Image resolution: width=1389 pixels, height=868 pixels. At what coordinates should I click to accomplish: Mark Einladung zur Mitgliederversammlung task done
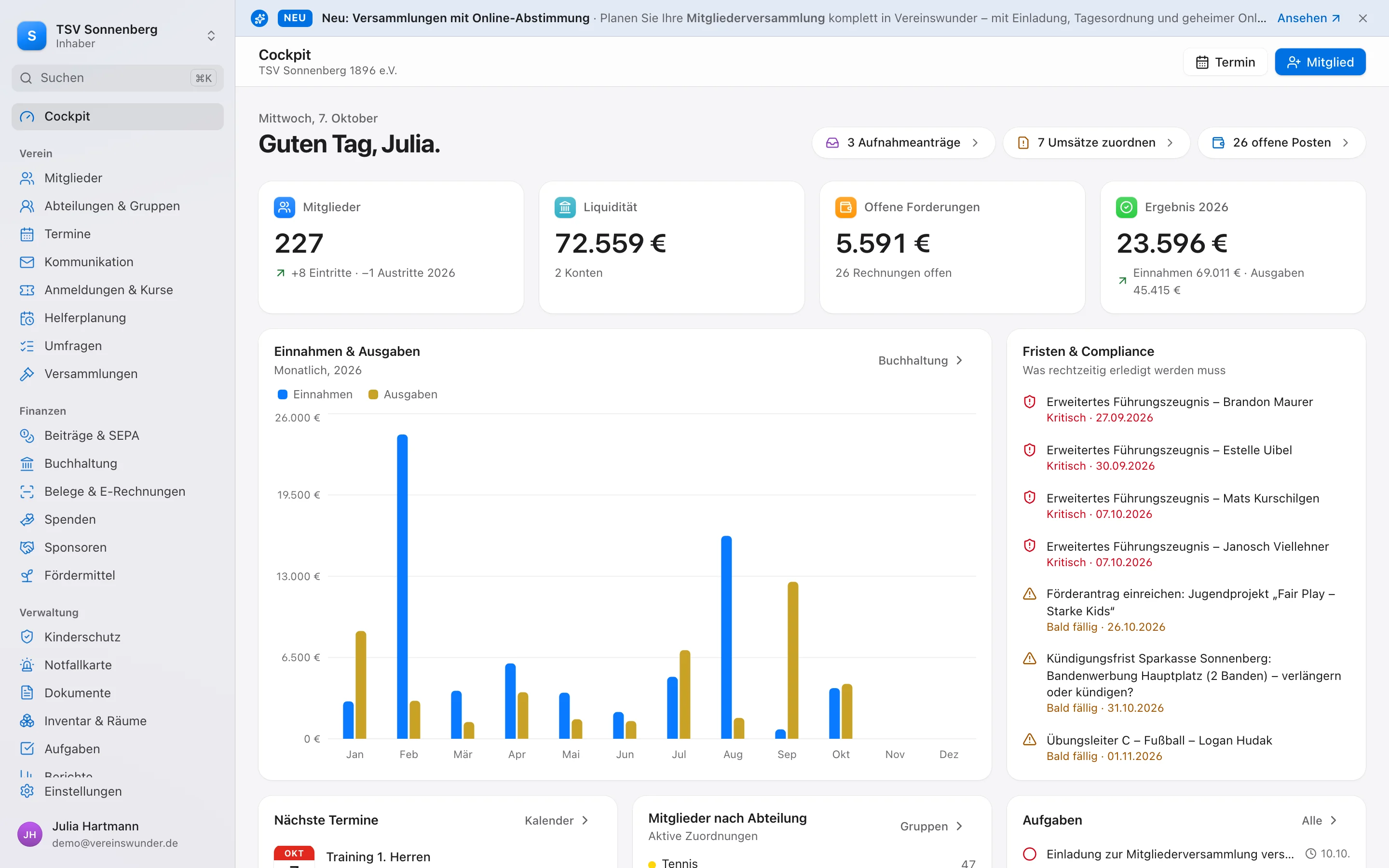coord(1030,854)
